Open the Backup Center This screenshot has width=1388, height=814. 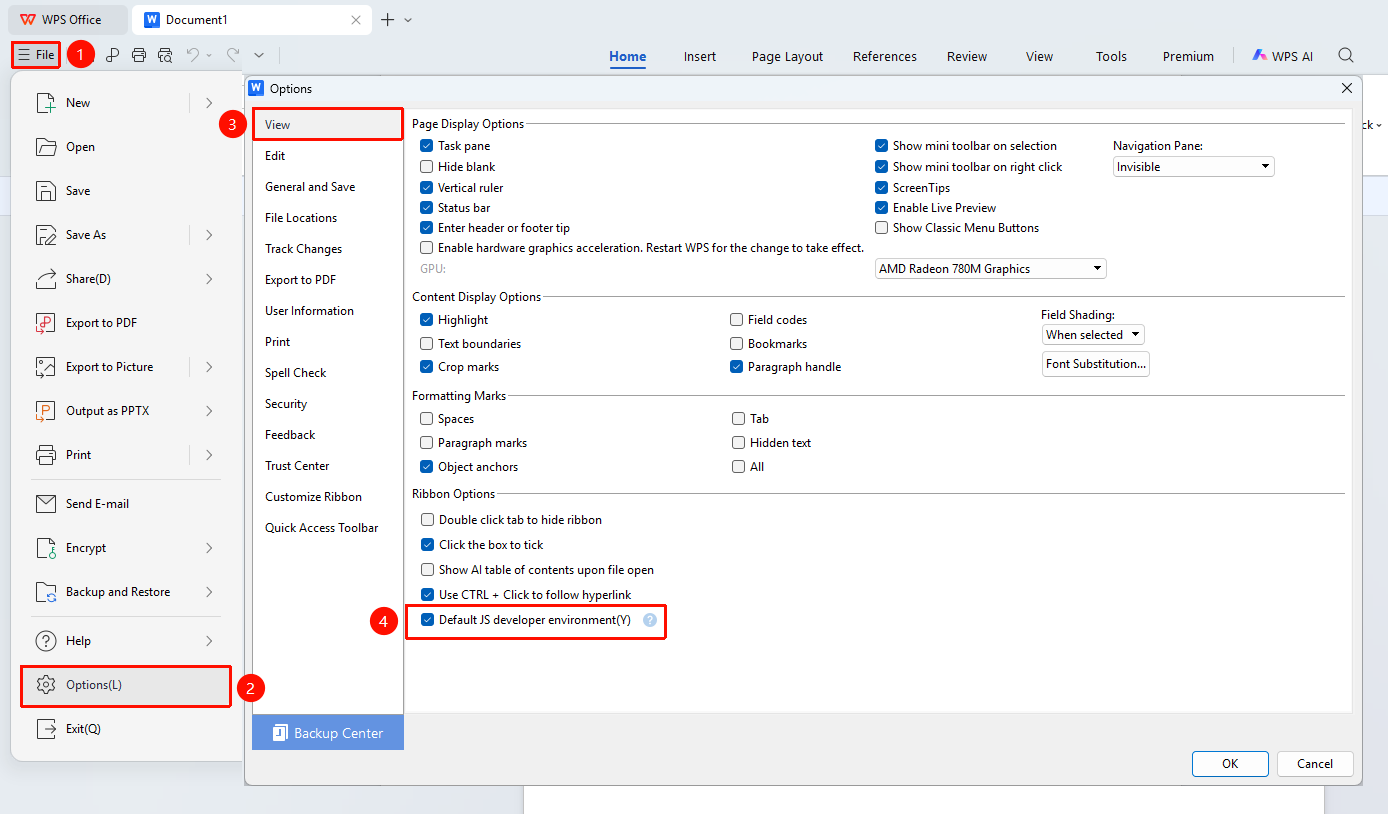click(328, 733)
